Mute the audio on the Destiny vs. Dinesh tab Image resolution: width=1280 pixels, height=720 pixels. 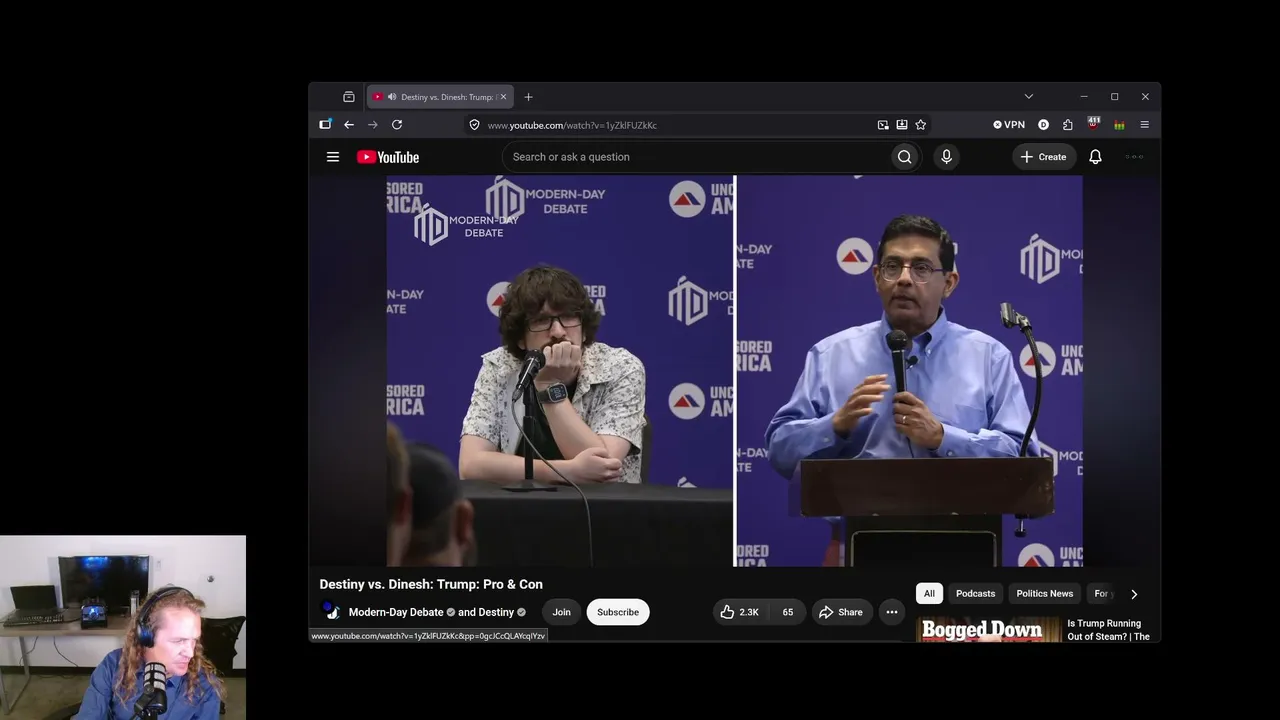coord(391,97)
